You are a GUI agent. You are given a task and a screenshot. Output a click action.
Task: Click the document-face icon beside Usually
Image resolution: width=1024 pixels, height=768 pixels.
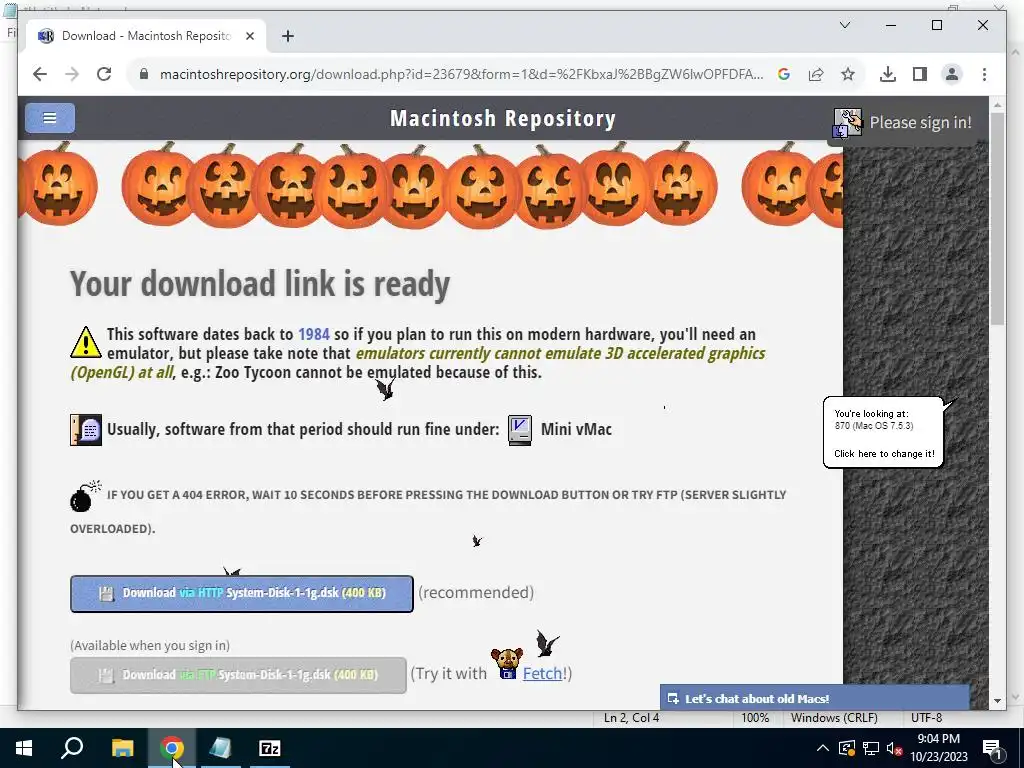pyautogui.click(x=86, y=430)
